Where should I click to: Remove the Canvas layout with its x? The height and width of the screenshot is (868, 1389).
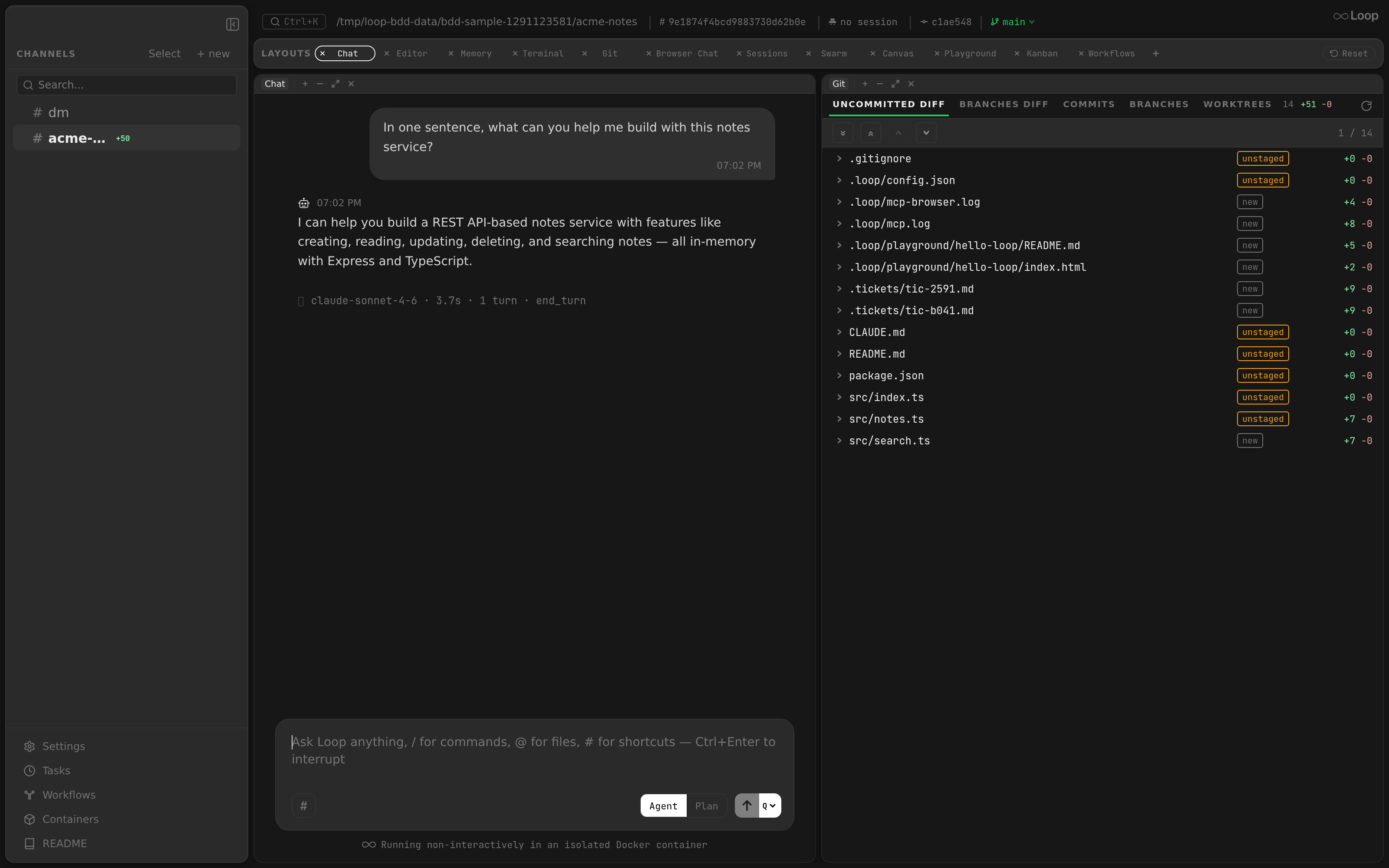click(872, 53)
